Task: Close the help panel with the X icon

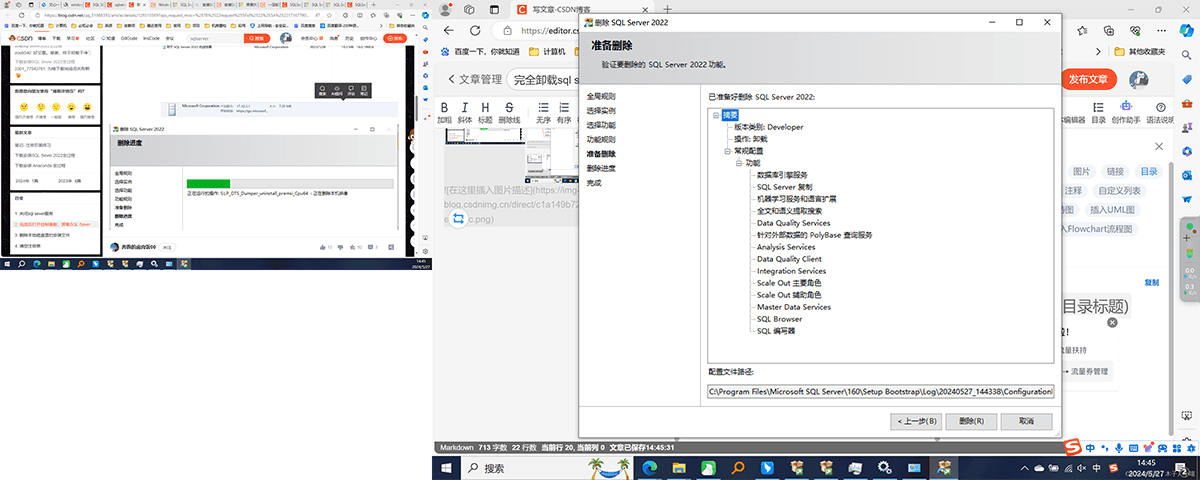Action: [x=1158, y=147]
